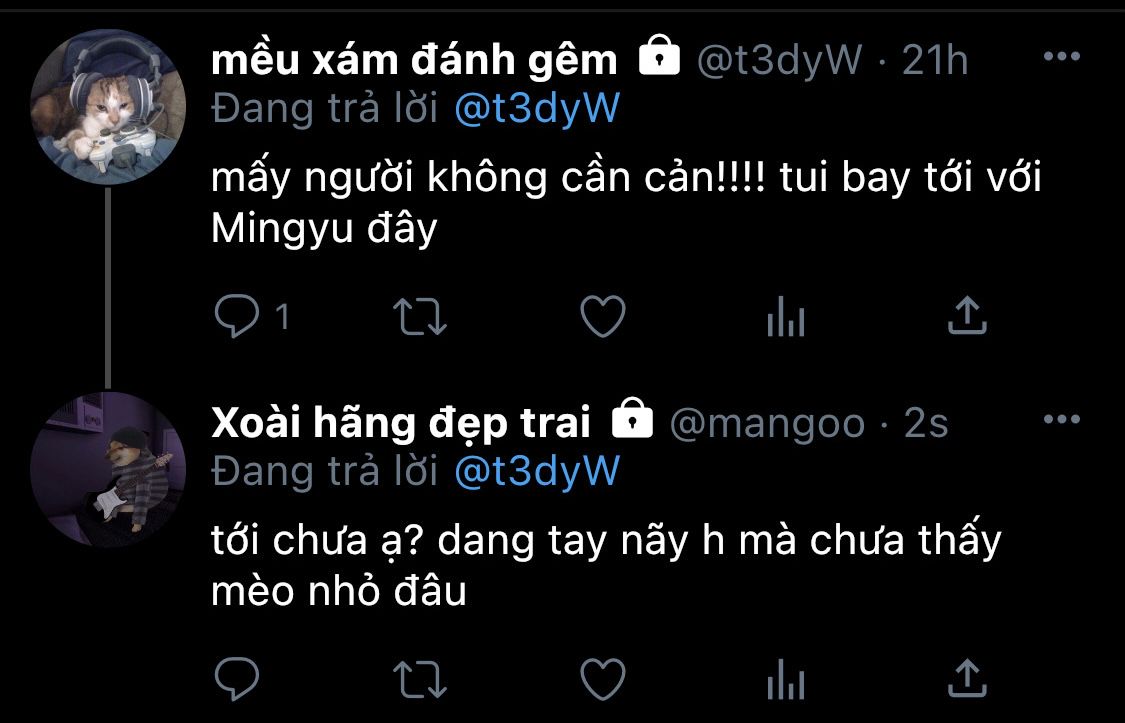Open the mều xám đánh gêm profile name

click(414, 60)
